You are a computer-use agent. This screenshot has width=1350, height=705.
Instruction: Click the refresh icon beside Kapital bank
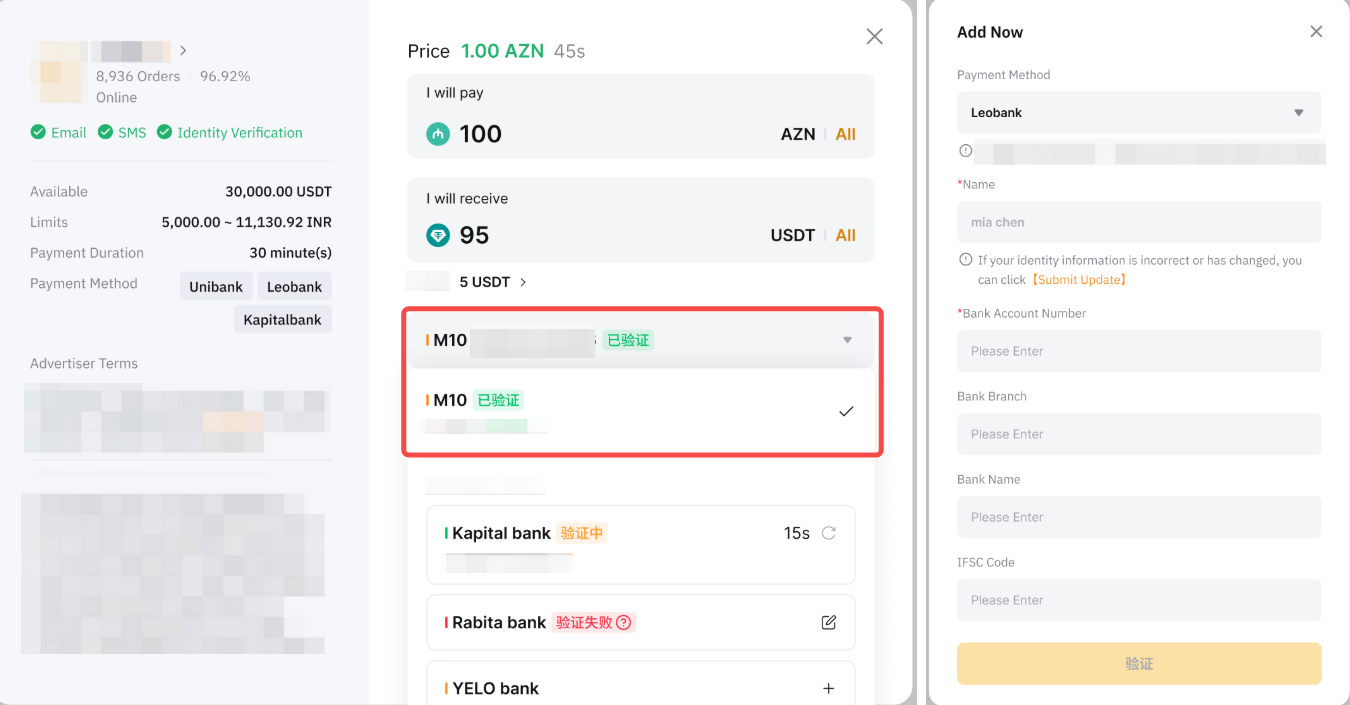pos(828,533)
